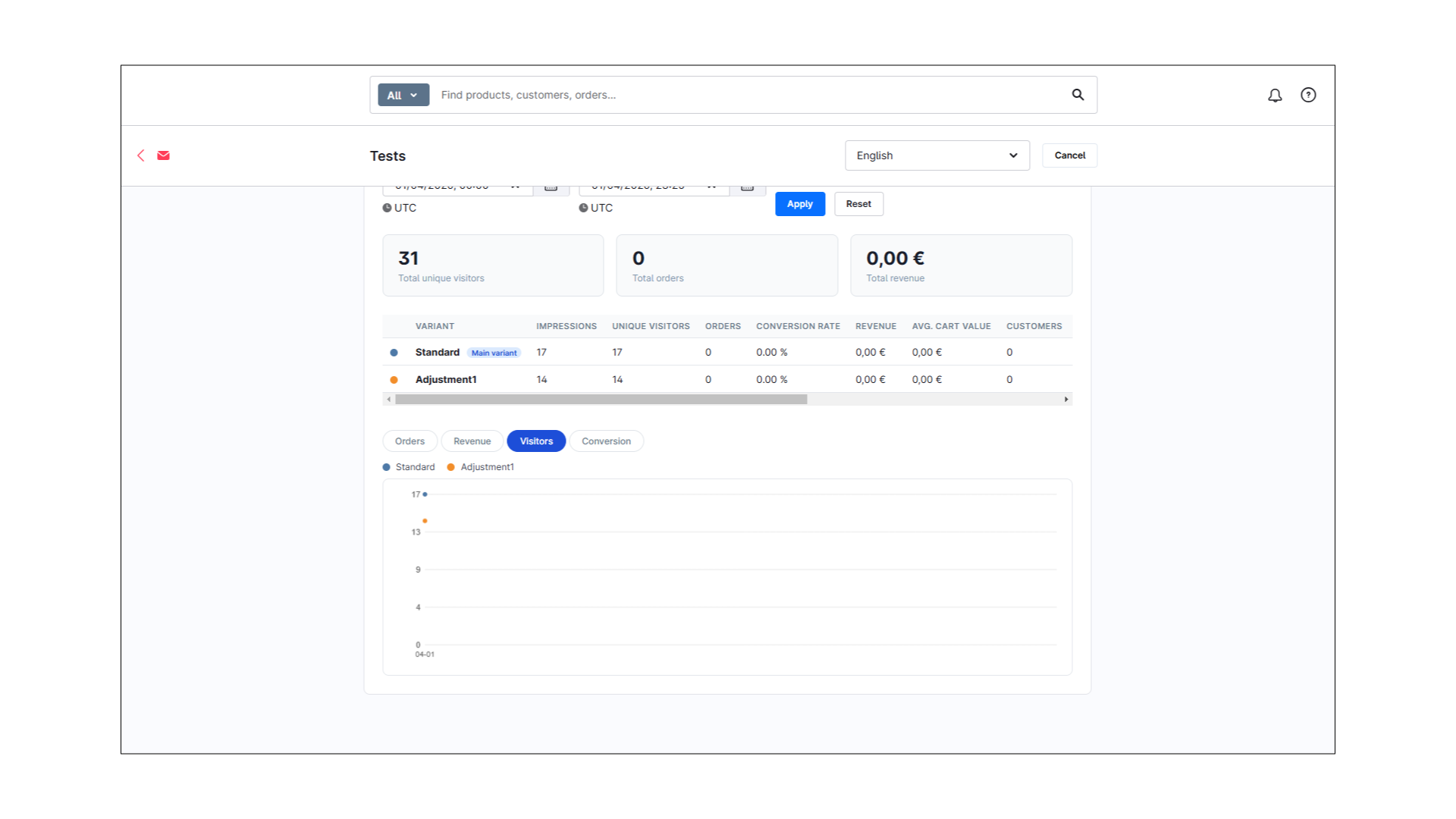
Task: Expand the All search filter dropdown
Action: coord(403,95)
